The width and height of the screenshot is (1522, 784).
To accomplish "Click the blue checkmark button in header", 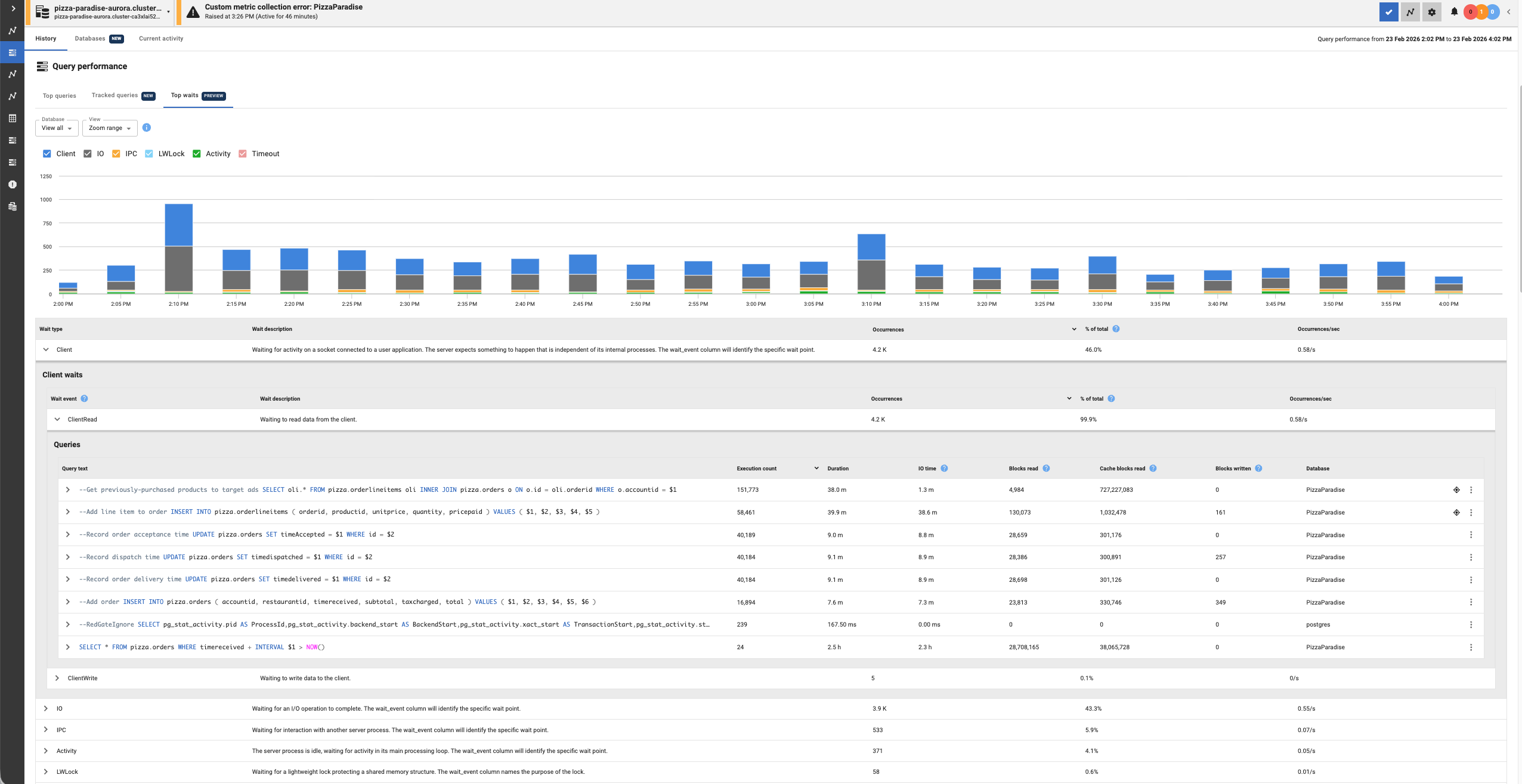I will pos(1388,12).
